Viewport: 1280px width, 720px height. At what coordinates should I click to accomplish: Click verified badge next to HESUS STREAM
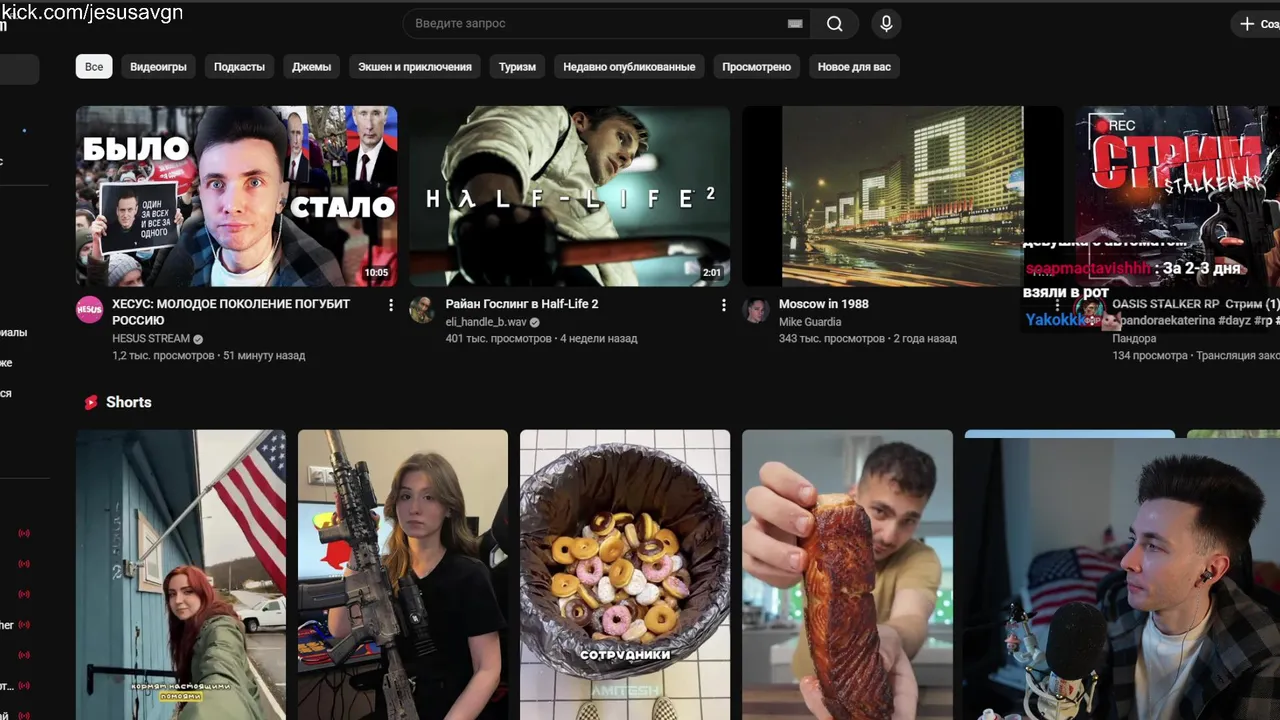point(198,339)
